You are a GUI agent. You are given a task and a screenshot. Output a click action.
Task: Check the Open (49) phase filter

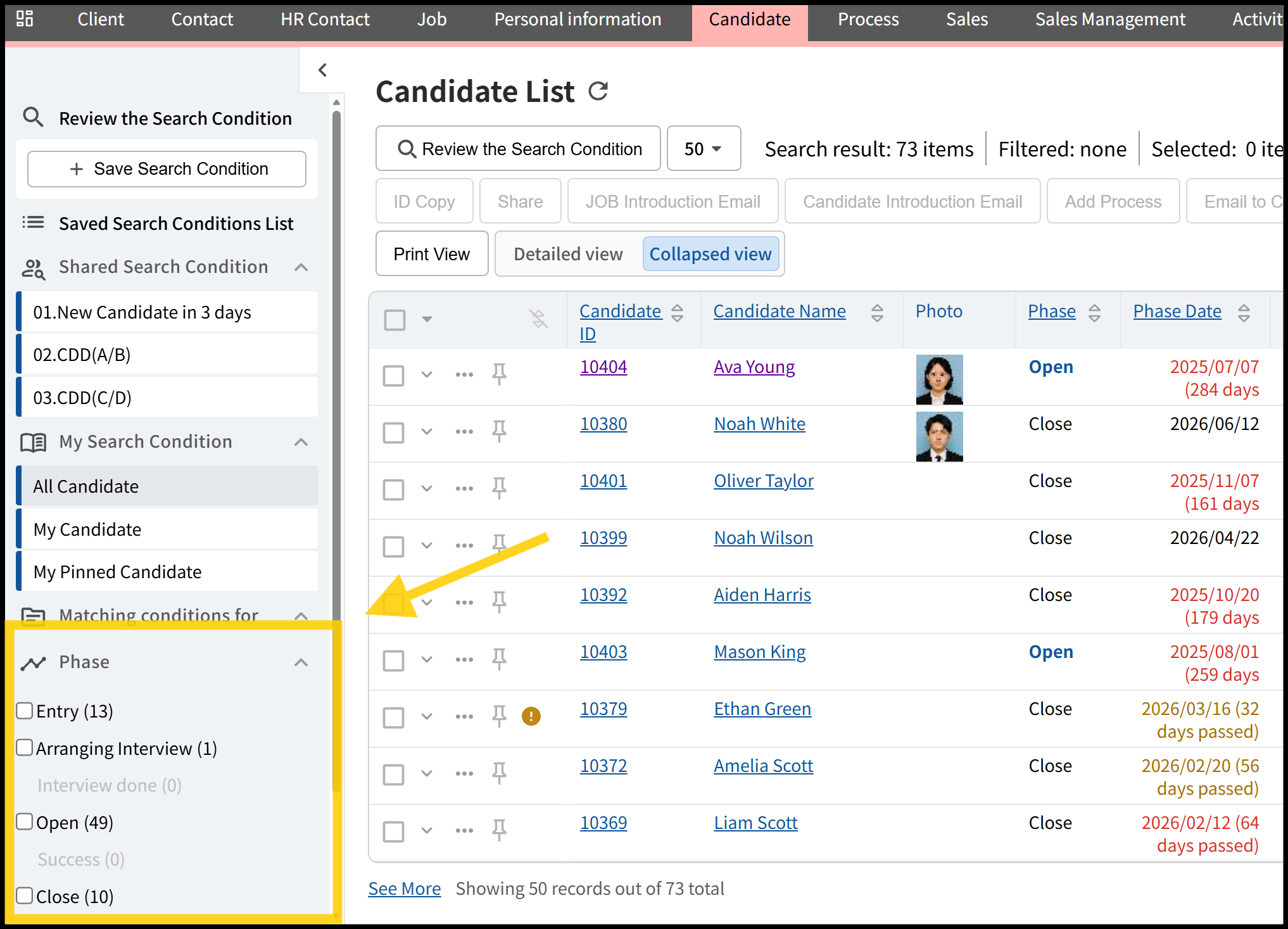coord(25,822)
